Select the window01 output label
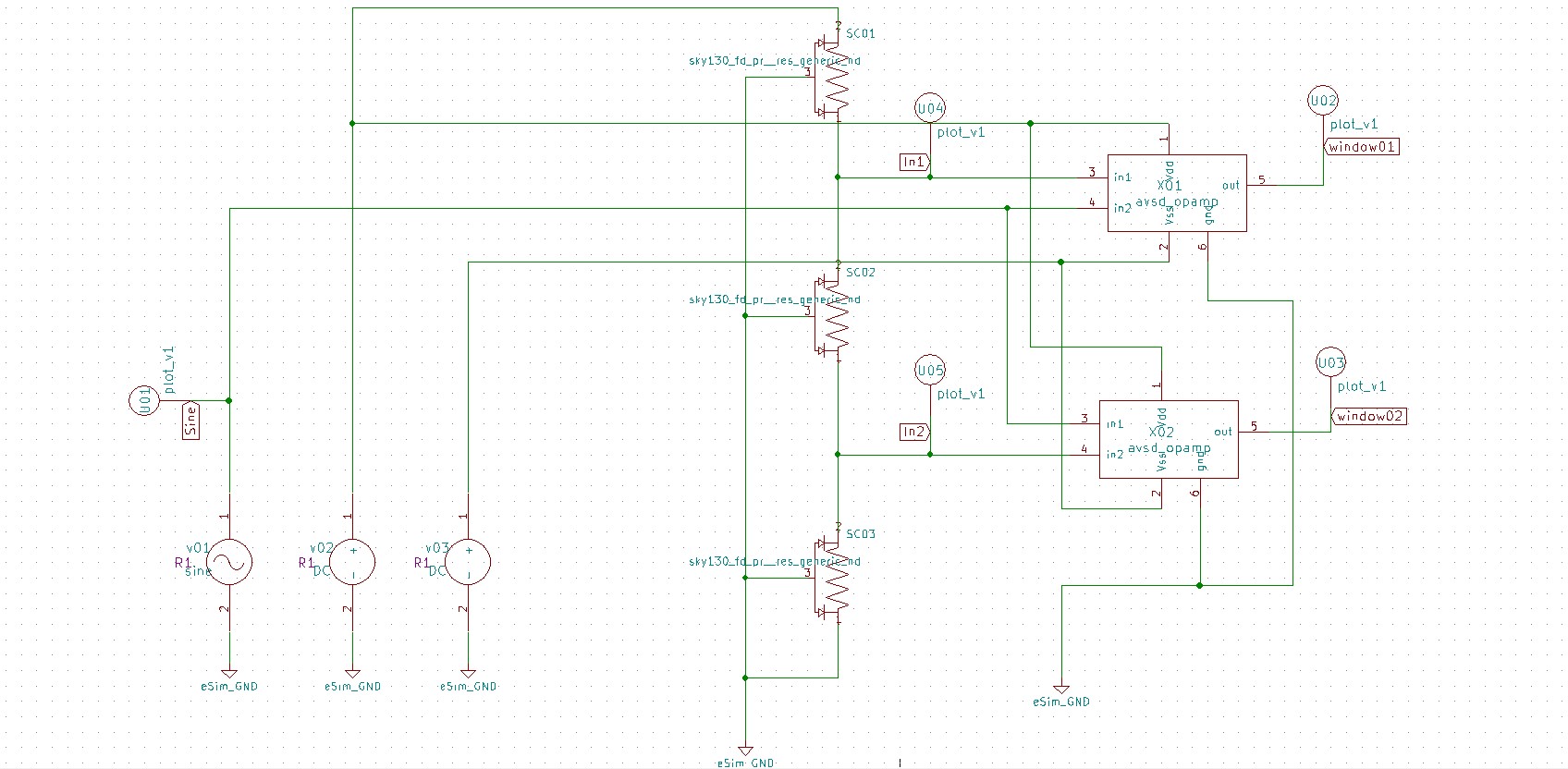1568x769 pixels. pyautogui.click(x=1361, y=147)
